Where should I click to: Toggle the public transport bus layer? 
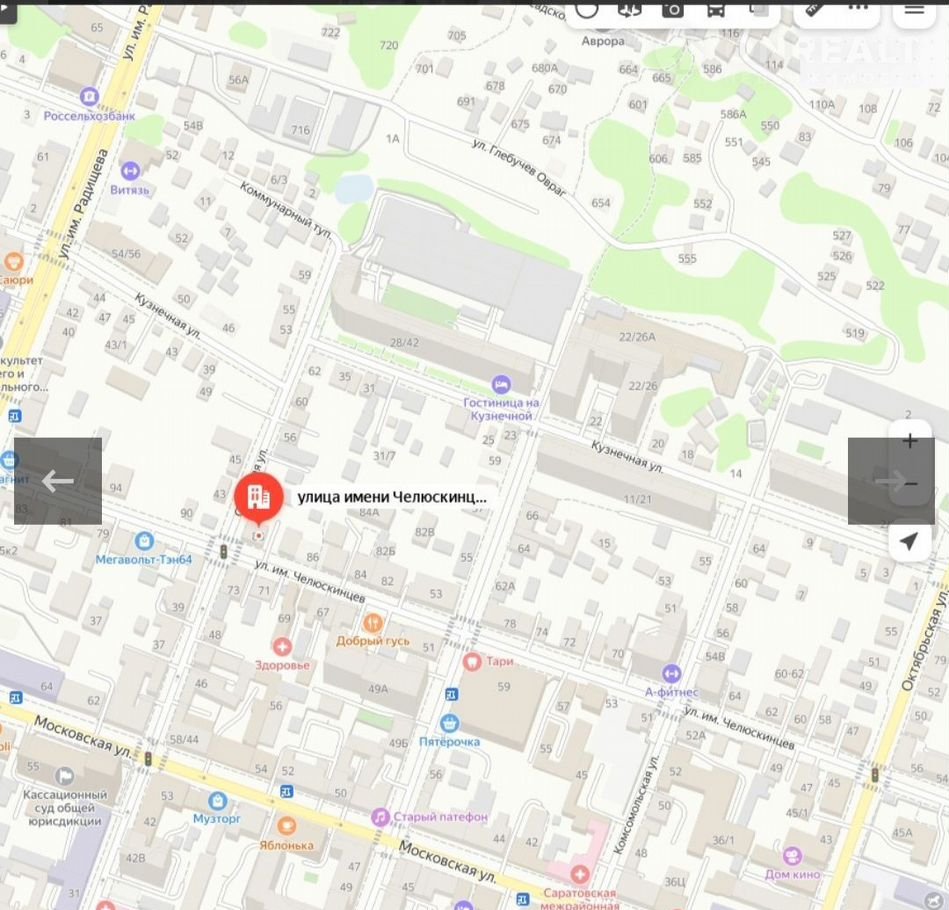tap(715, 9)
